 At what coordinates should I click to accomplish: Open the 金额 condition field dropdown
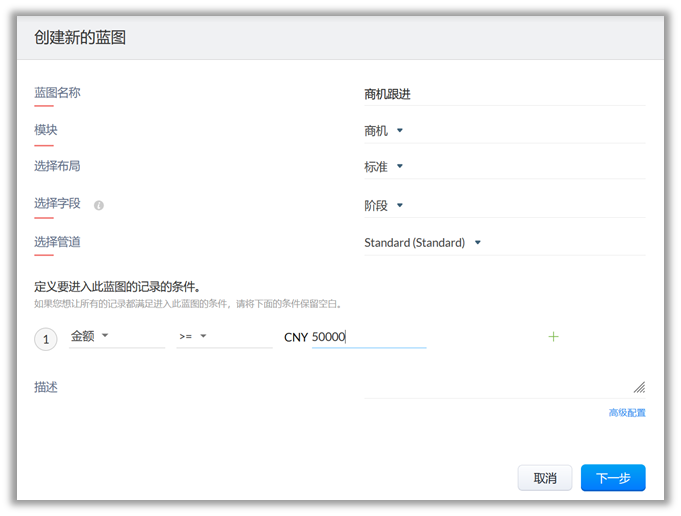[90, 337]
